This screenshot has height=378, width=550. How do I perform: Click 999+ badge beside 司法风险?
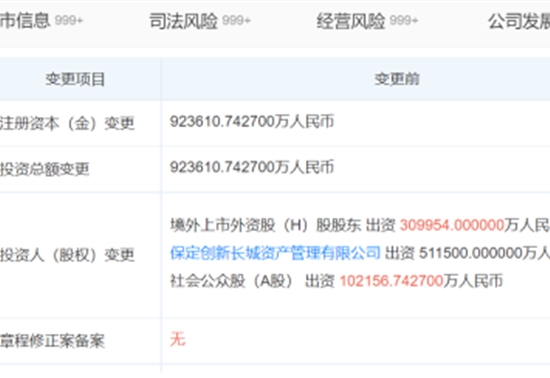(236, 21)
